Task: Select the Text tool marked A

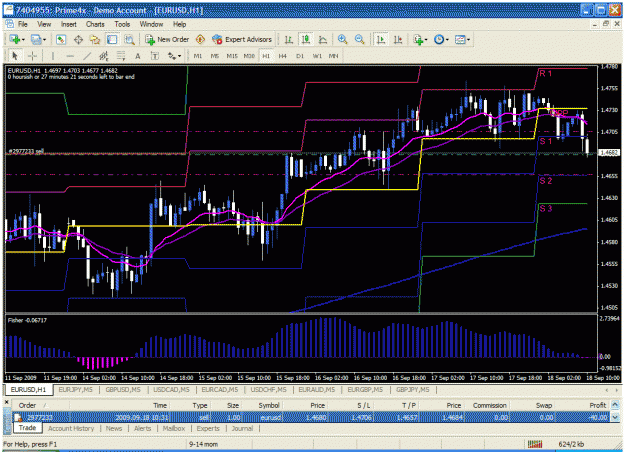Action: [138, 56]
